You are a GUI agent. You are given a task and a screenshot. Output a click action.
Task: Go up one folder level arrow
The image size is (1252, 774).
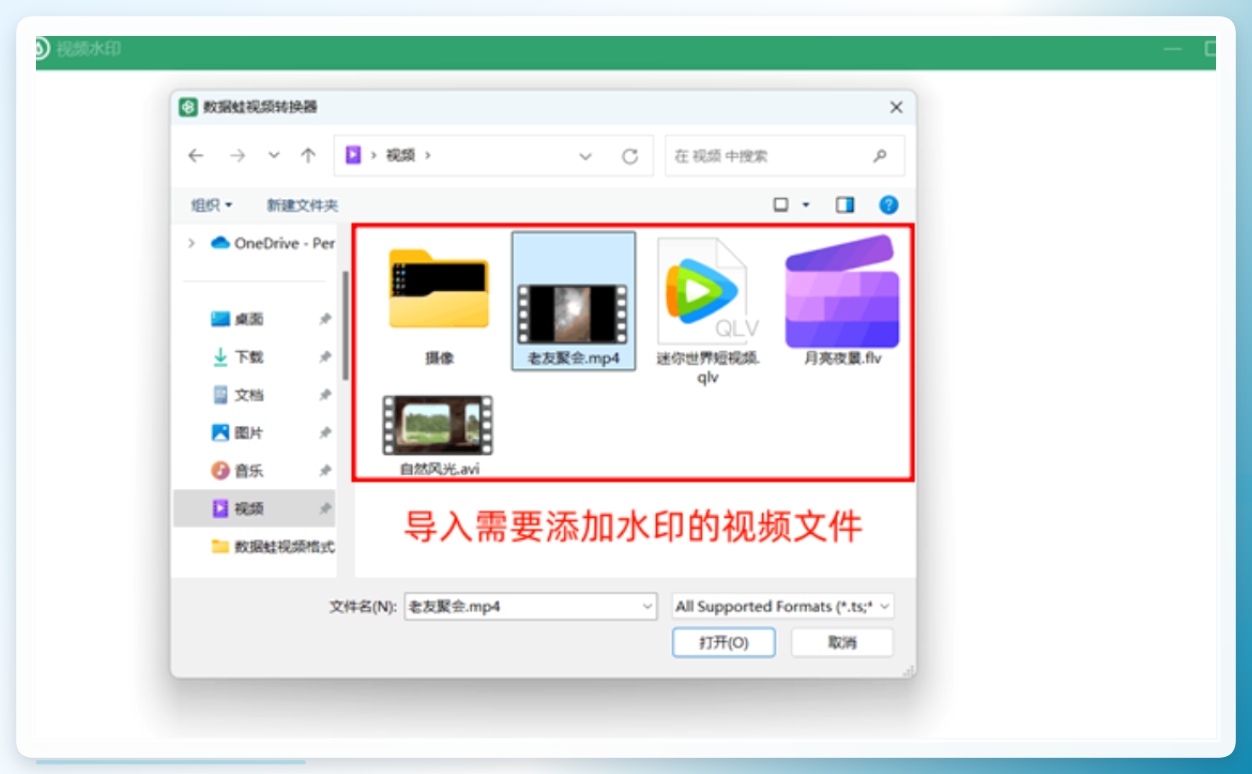(x=308, y=156)
